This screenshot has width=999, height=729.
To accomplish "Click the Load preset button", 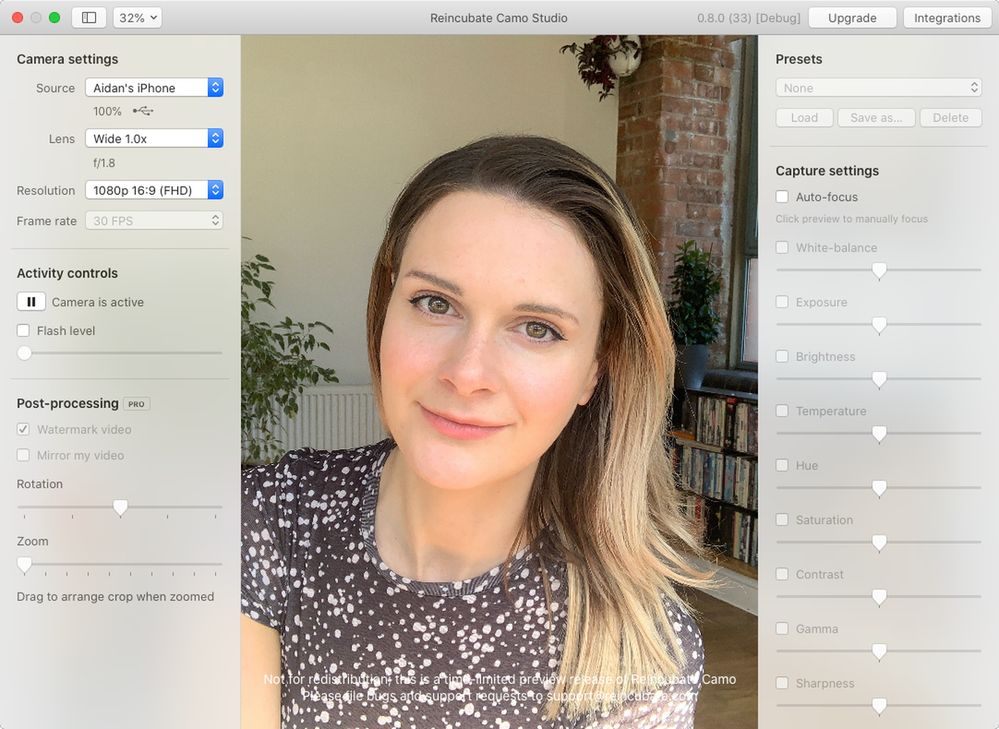I will [x=804, y=118].
